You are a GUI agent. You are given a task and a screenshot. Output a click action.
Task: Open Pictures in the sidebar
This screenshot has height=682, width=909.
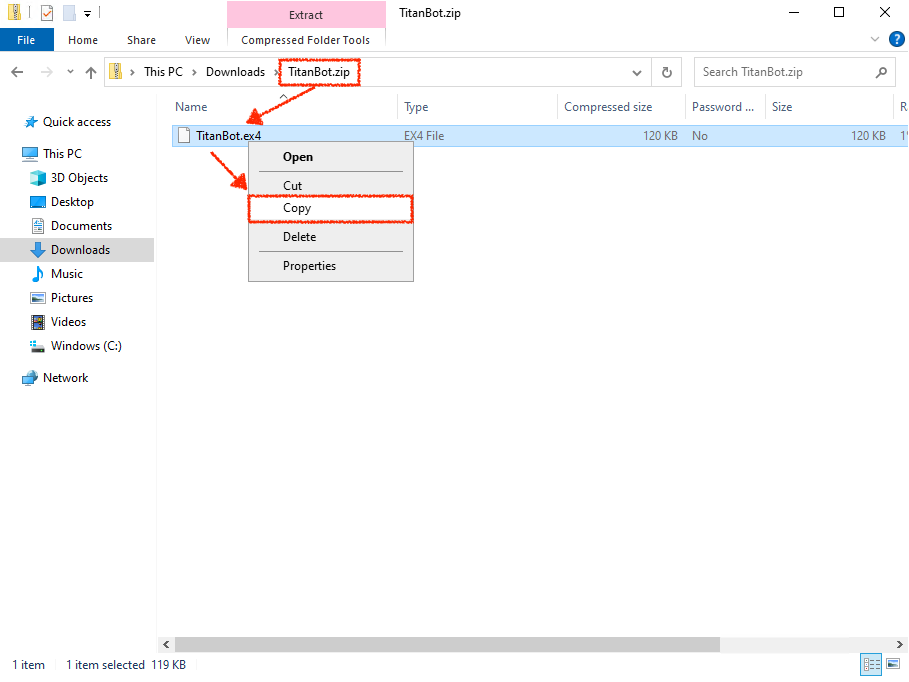point(72,298)
